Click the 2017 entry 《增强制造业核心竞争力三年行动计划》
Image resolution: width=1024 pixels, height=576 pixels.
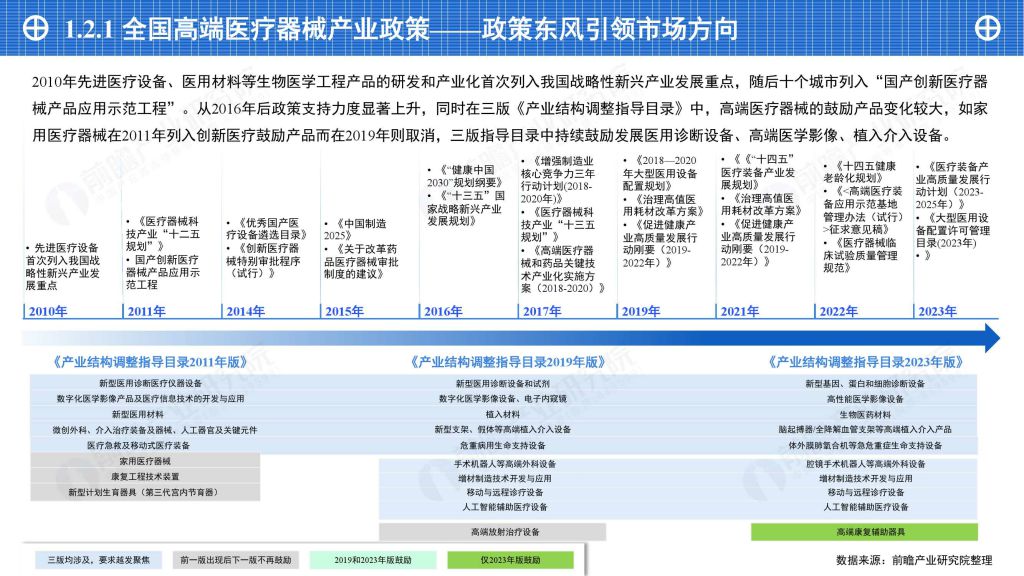click(558, 180)
